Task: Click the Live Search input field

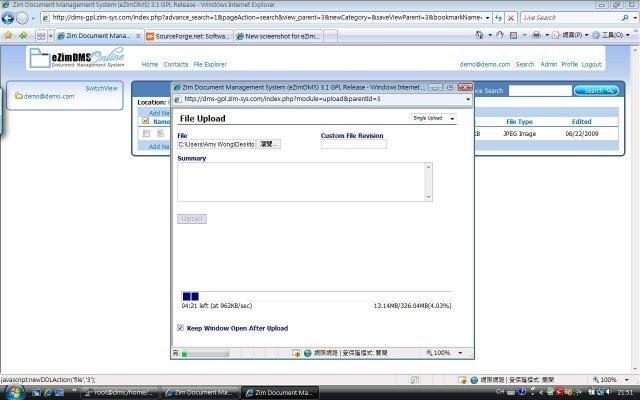Action: click(571, 18)
